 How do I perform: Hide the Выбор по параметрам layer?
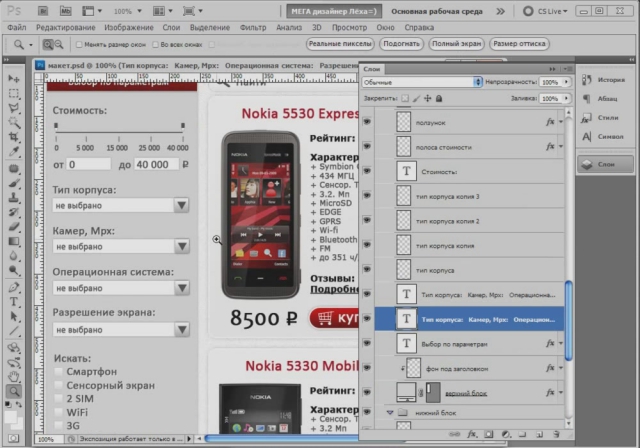click(367, 343)
